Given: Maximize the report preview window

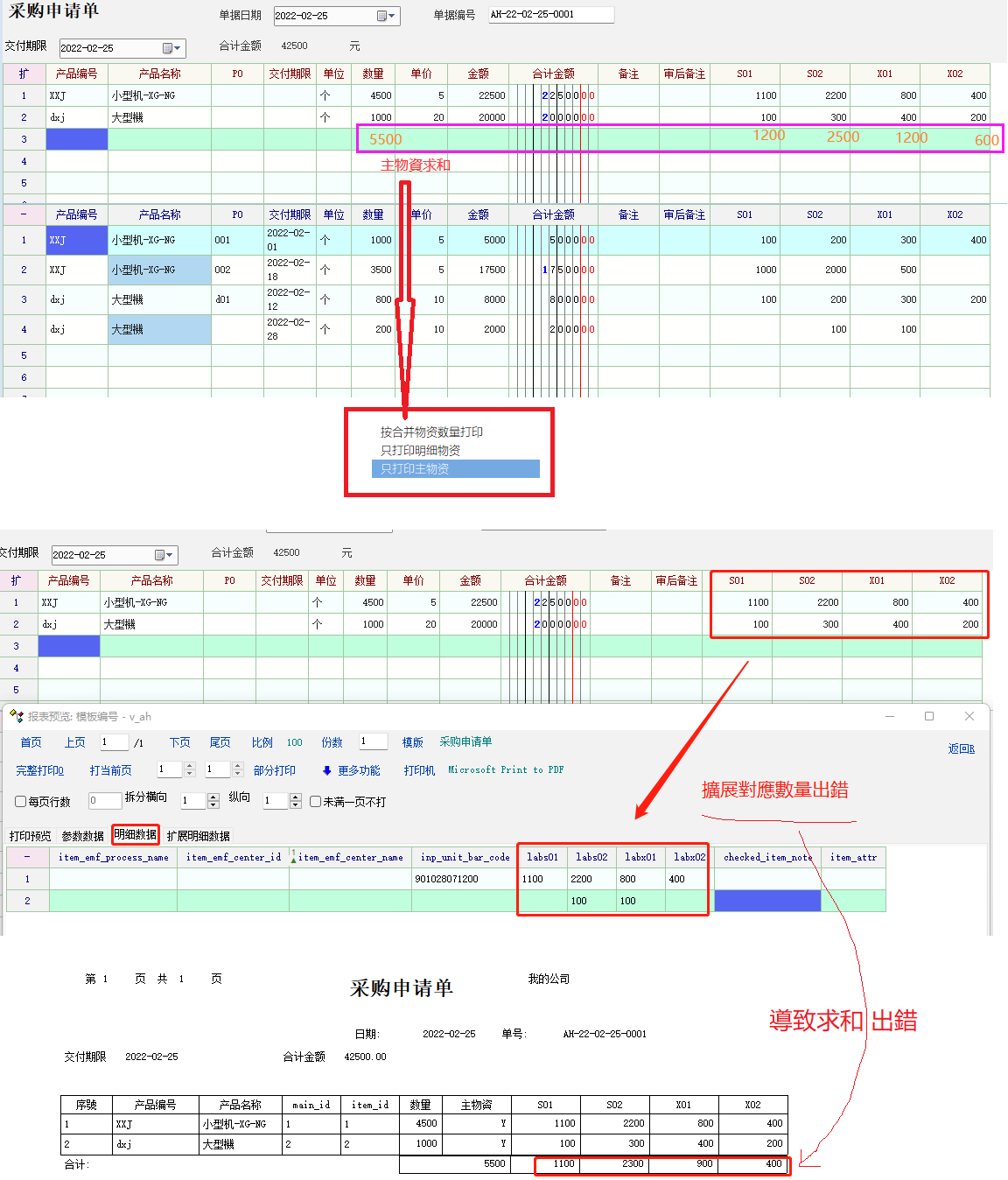Looking at the screenshot, I should tap(929, 716).
